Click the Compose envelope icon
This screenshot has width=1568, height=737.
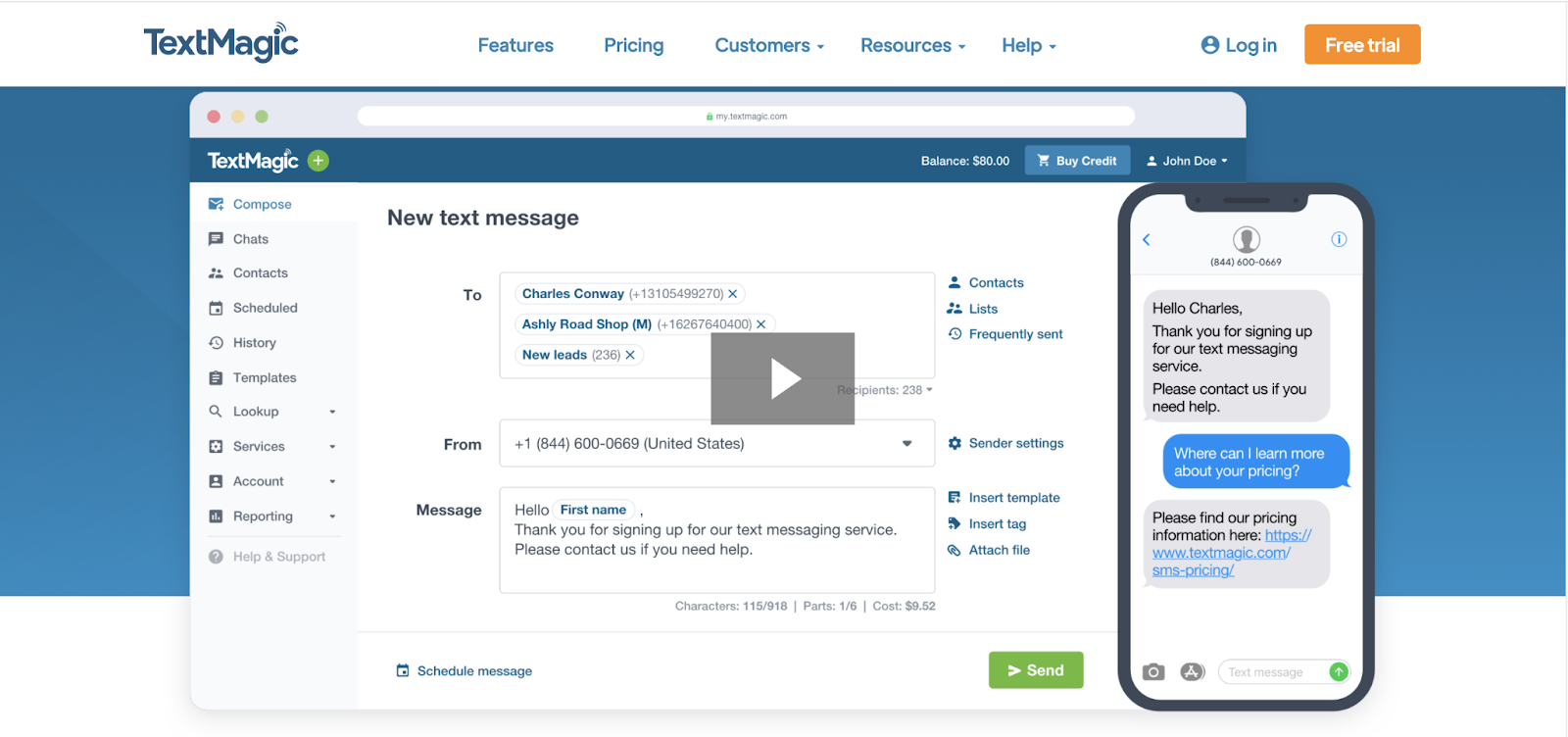point(216,204)
